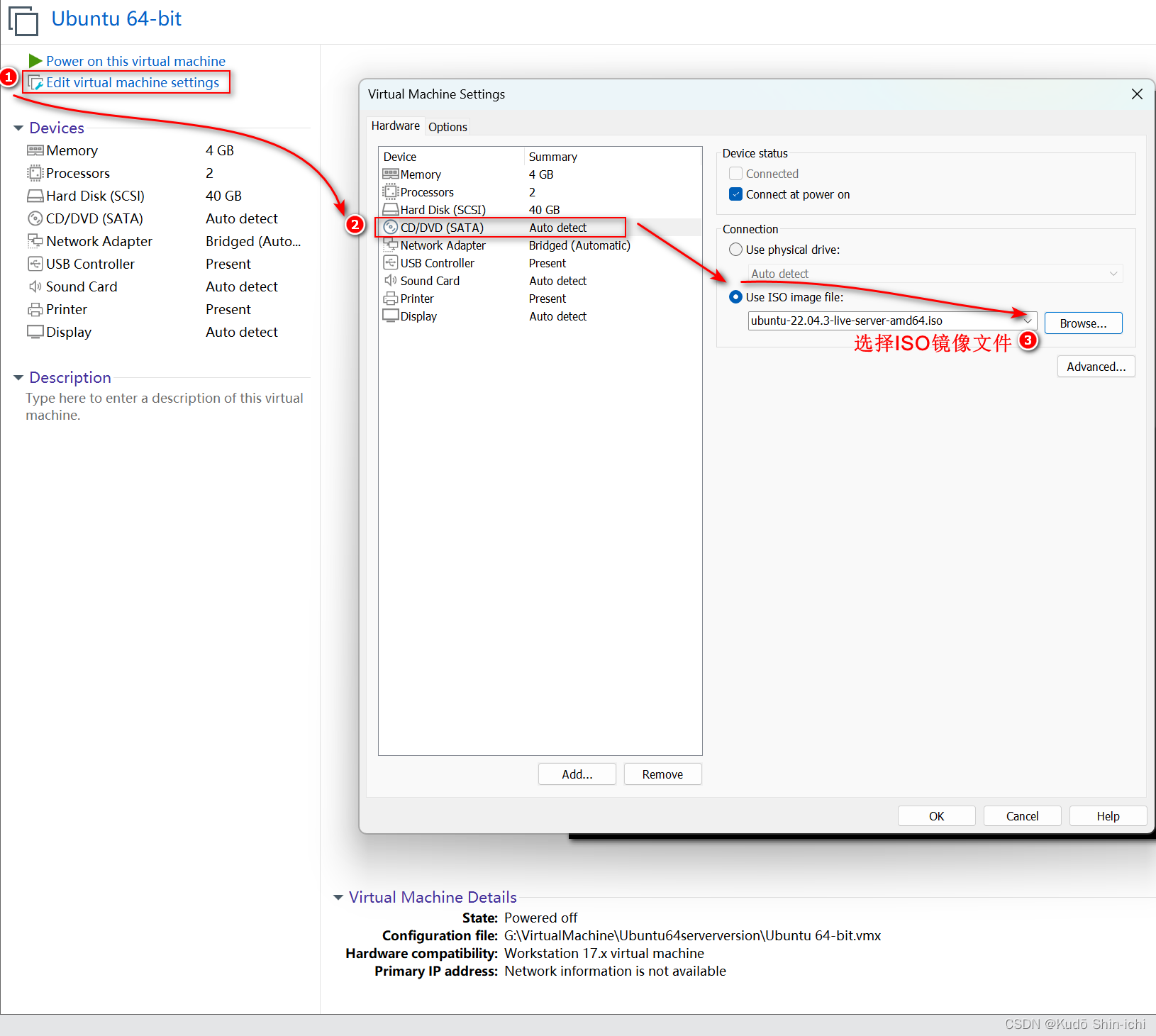Switch to the Options tab
The width and height of the screenshot is (1156, 1036).
click(448, 127)
